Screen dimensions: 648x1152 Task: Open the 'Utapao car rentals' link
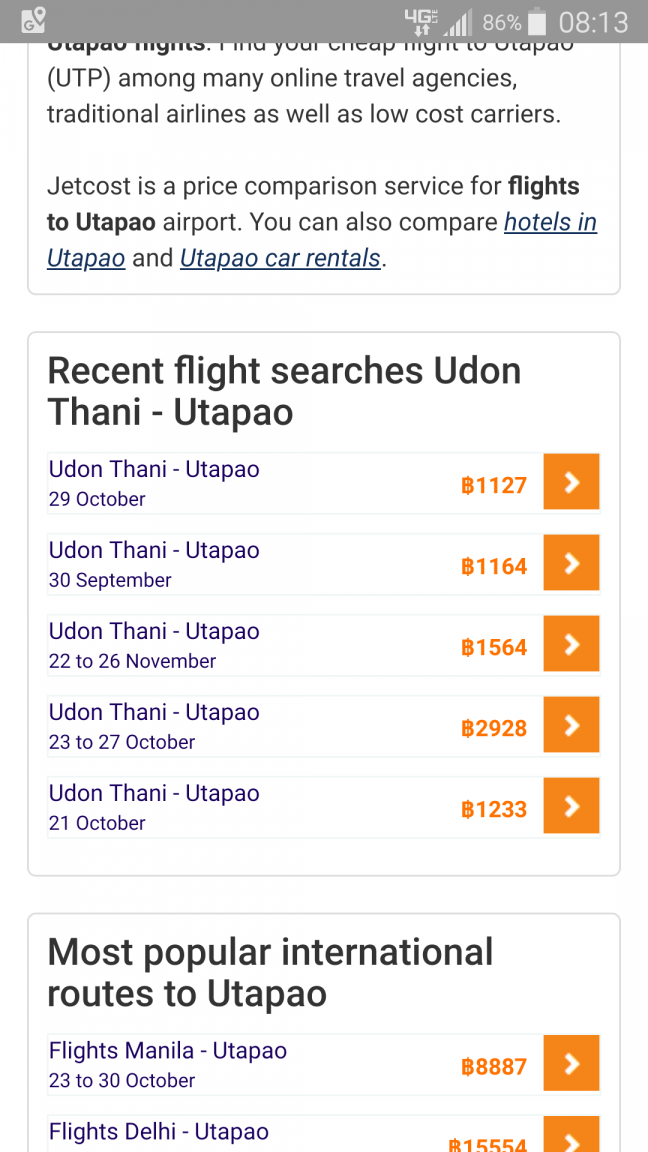pyautogui.click(x=280, y=259)
